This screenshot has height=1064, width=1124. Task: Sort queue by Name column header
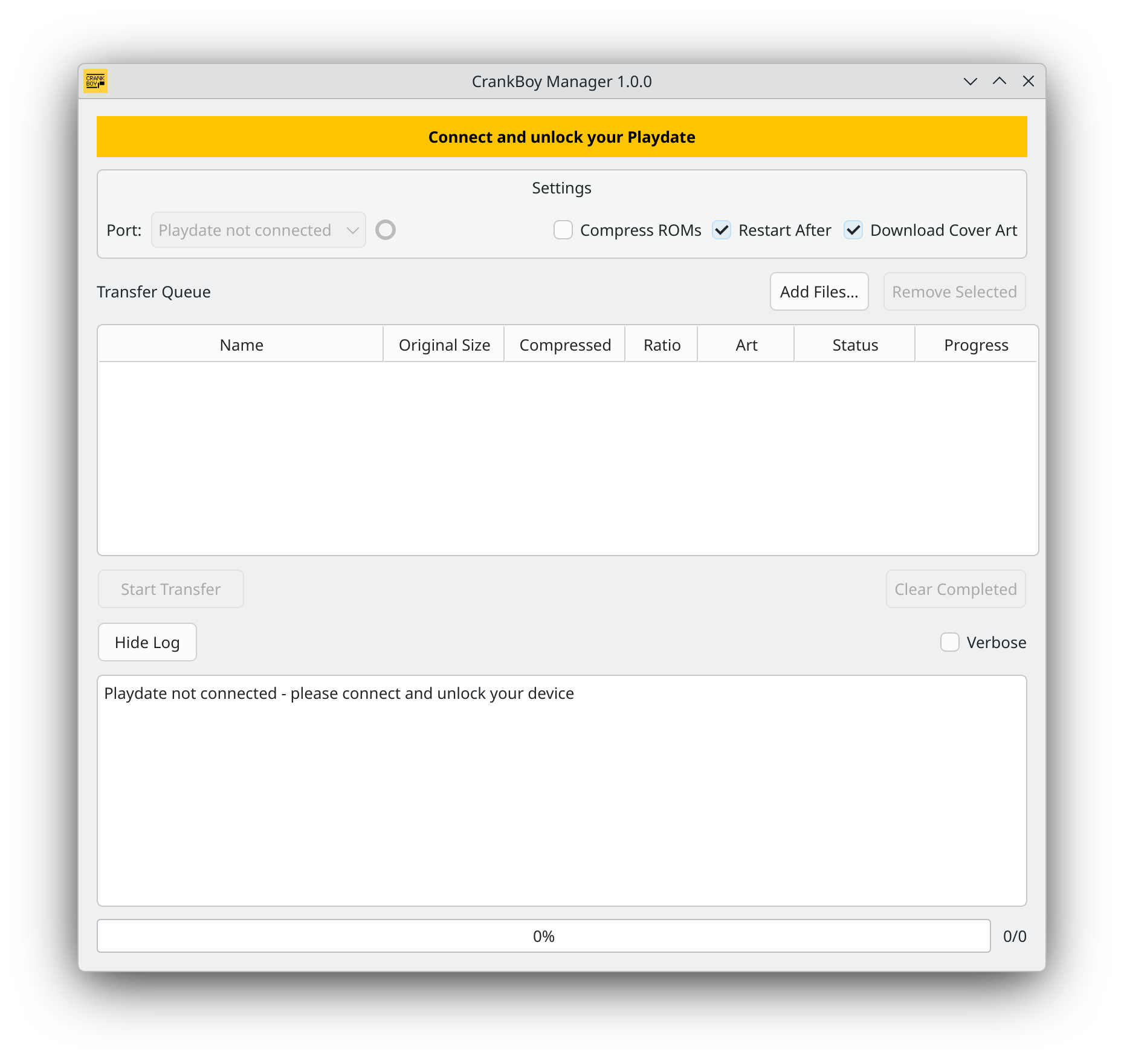point(241,345)
